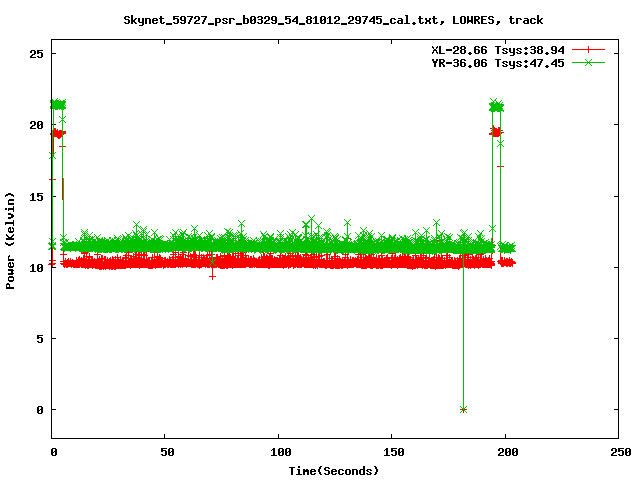Click the outlier data point at zero Kelvin
The image size is (640, 480).
(463, 409)
